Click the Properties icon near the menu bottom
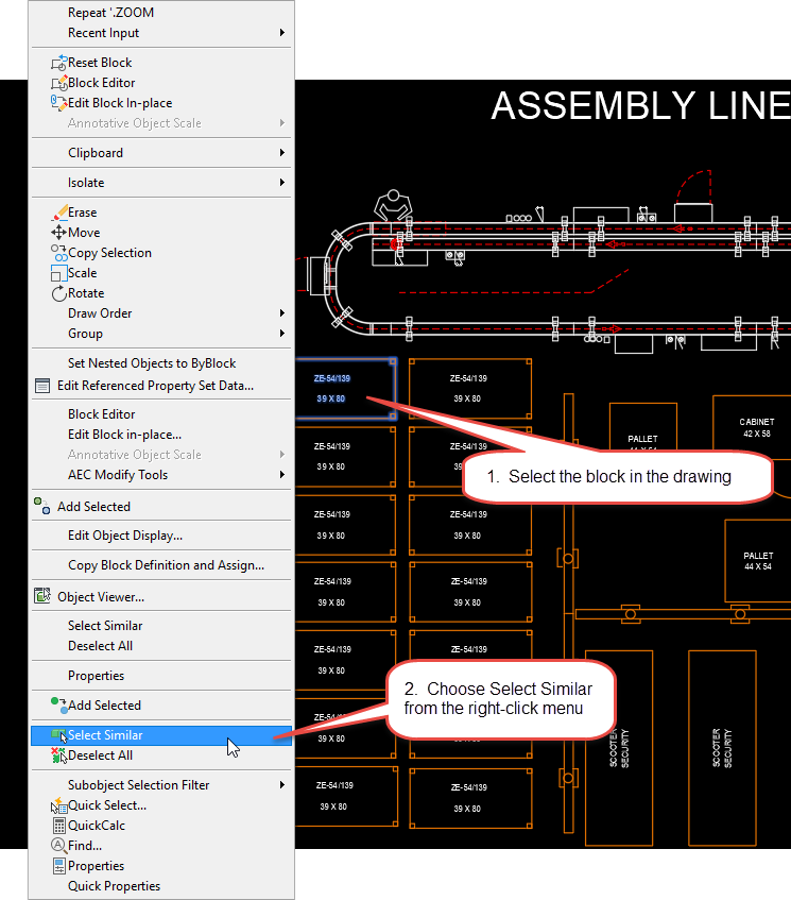 coord(59,866)
